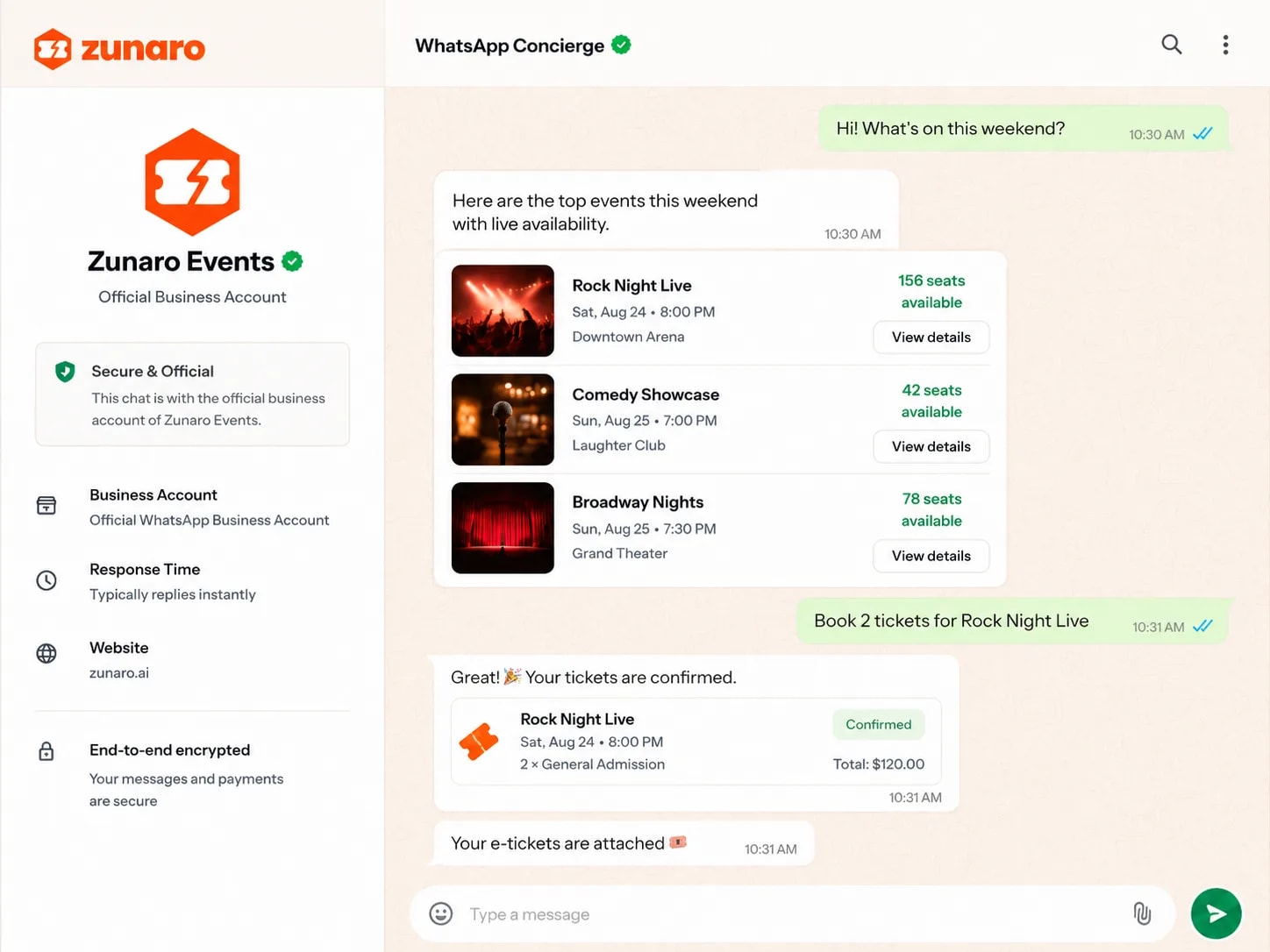Click 78 seats available text
This screenshot has height=952, width=1270.
(x=931, y=509)
